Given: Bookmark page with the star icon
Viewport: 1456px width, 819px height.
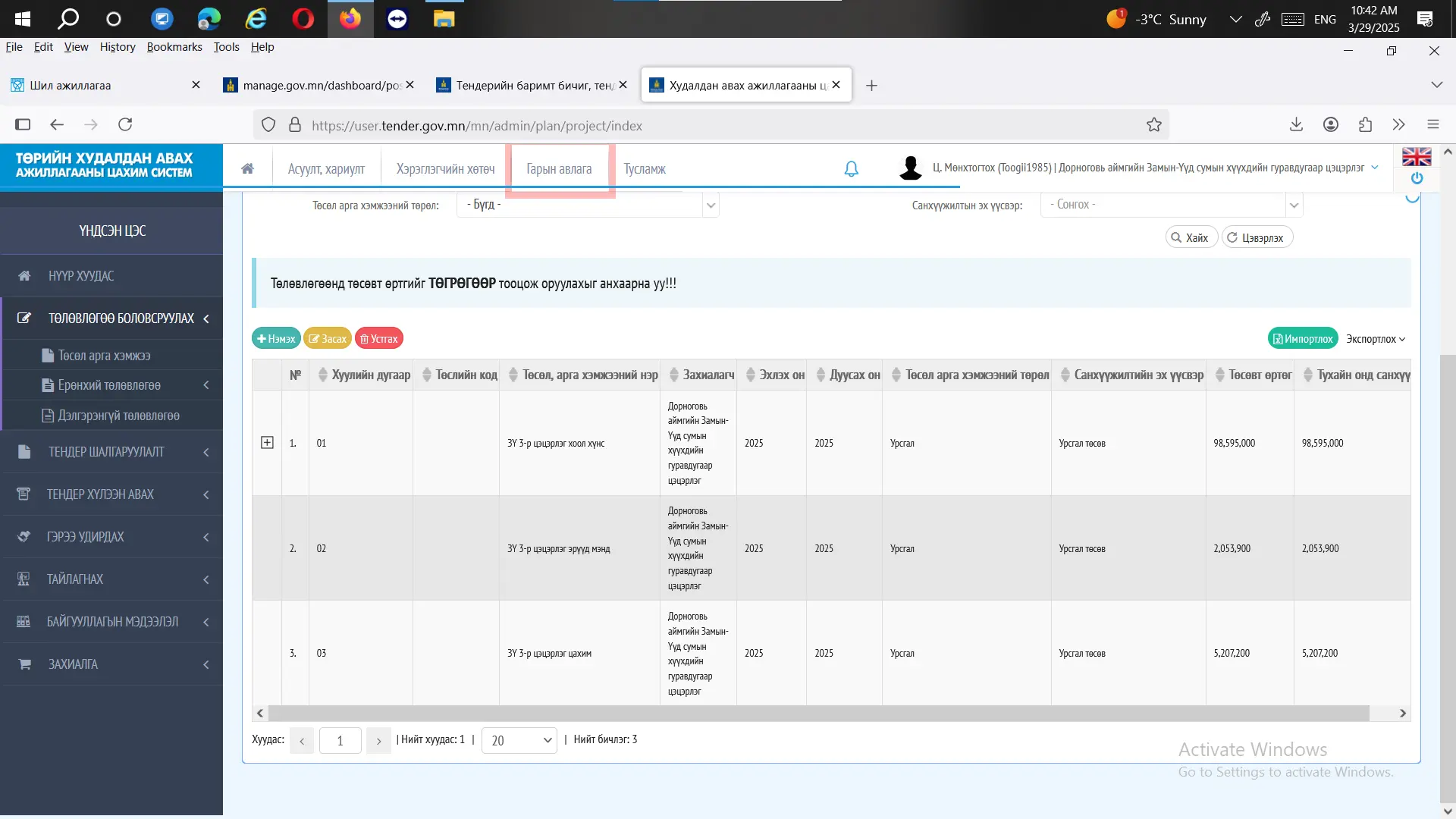Looking at the screenshot, I should pyautogui.click(x=1153, y=125).
